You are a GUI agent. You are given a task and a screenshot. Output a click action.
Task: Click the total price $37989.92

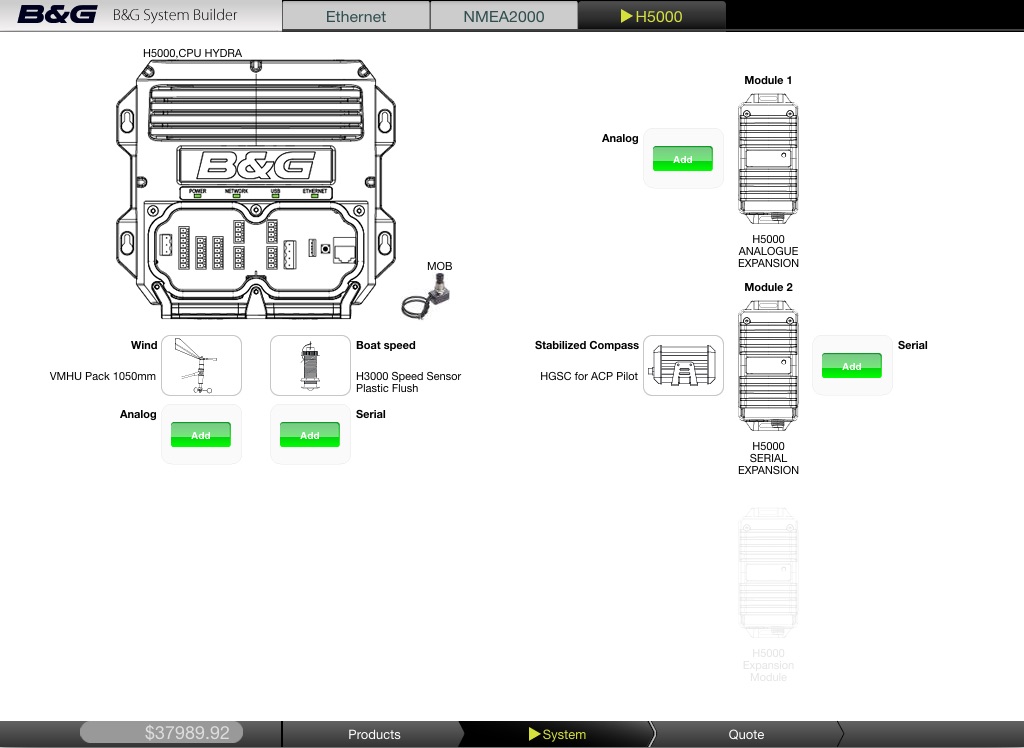pos(187,732)
